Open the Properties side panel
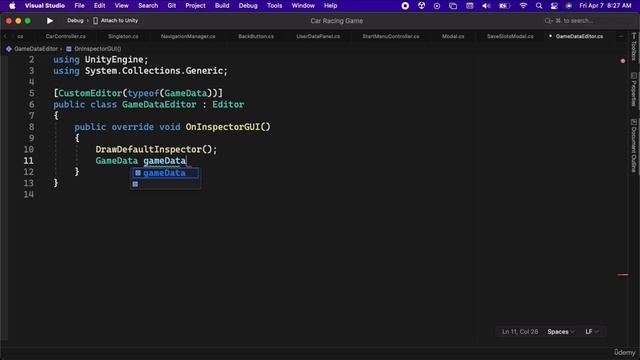Viewport: 640px width, 360px height. (633, 90)
